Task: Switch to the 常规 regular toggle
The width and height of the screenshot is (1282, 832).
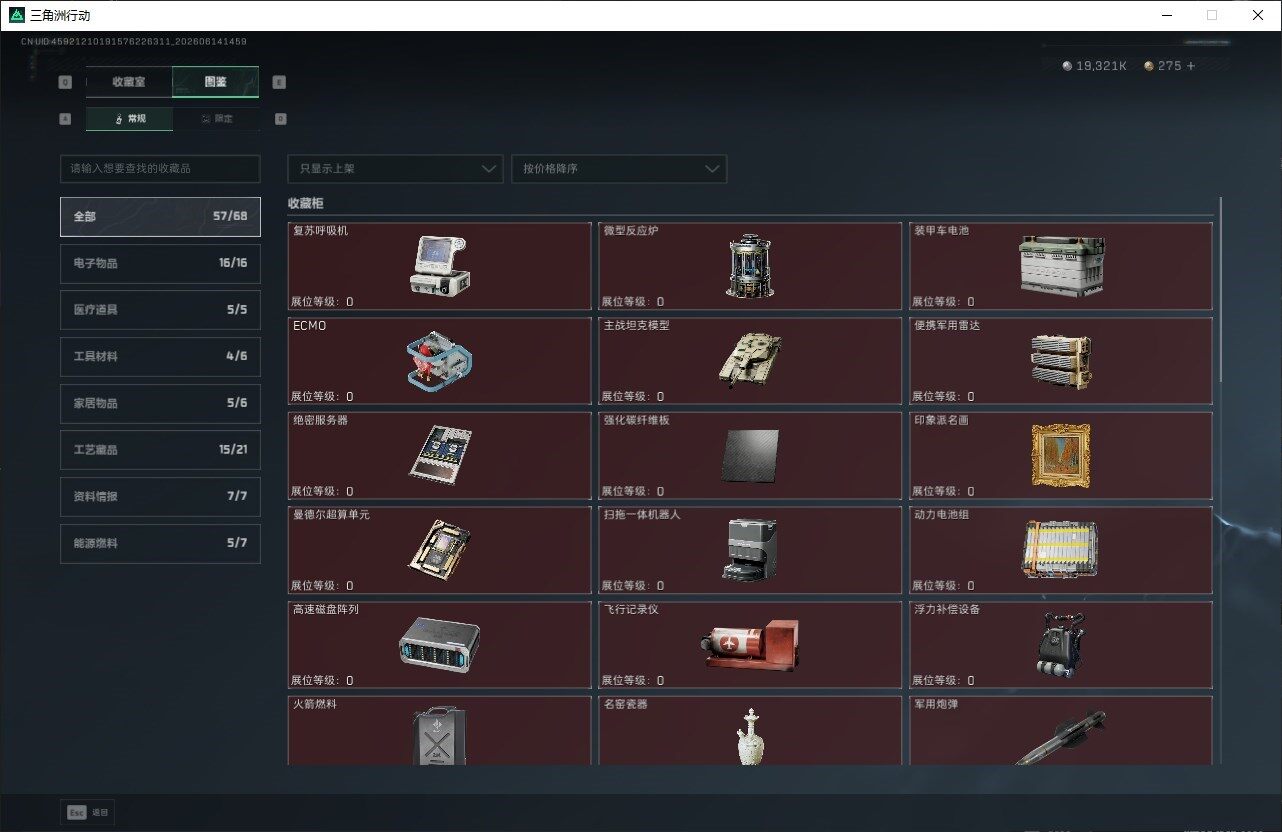Action: click(129, 119)
